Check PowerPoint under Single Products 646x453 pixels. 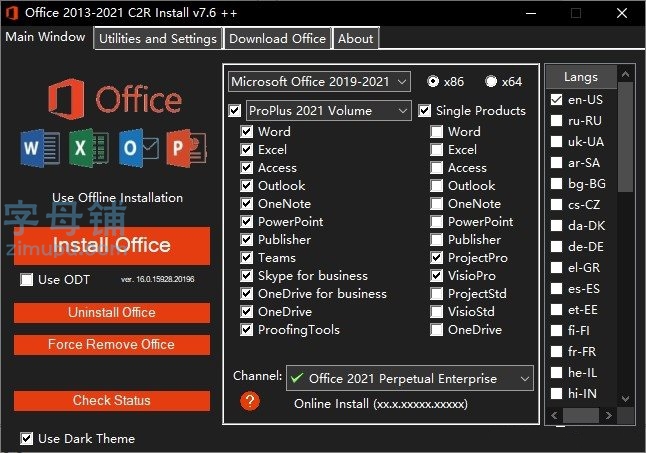[436, 222]
